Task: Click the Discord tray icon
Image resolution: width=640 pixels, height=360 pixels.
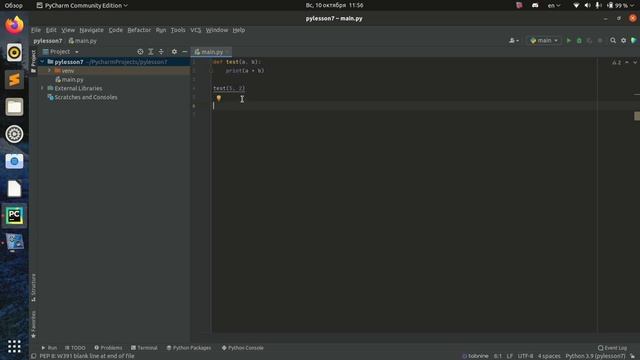Action: tap(535, 5)
